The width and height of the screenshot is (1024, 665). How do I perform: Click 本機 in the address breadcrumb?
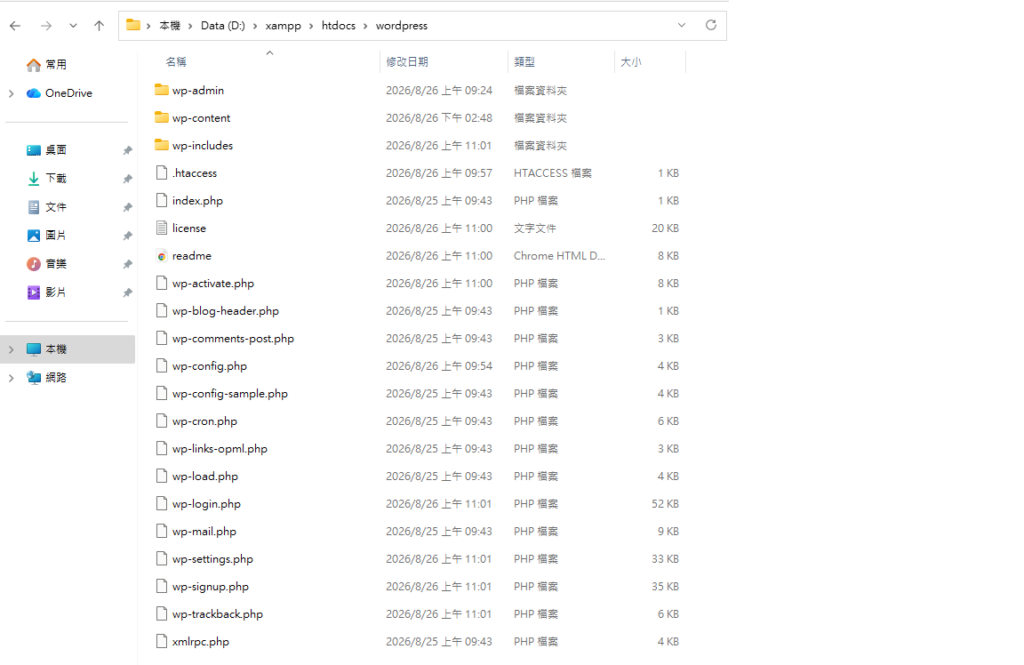[x=169, y=25]
